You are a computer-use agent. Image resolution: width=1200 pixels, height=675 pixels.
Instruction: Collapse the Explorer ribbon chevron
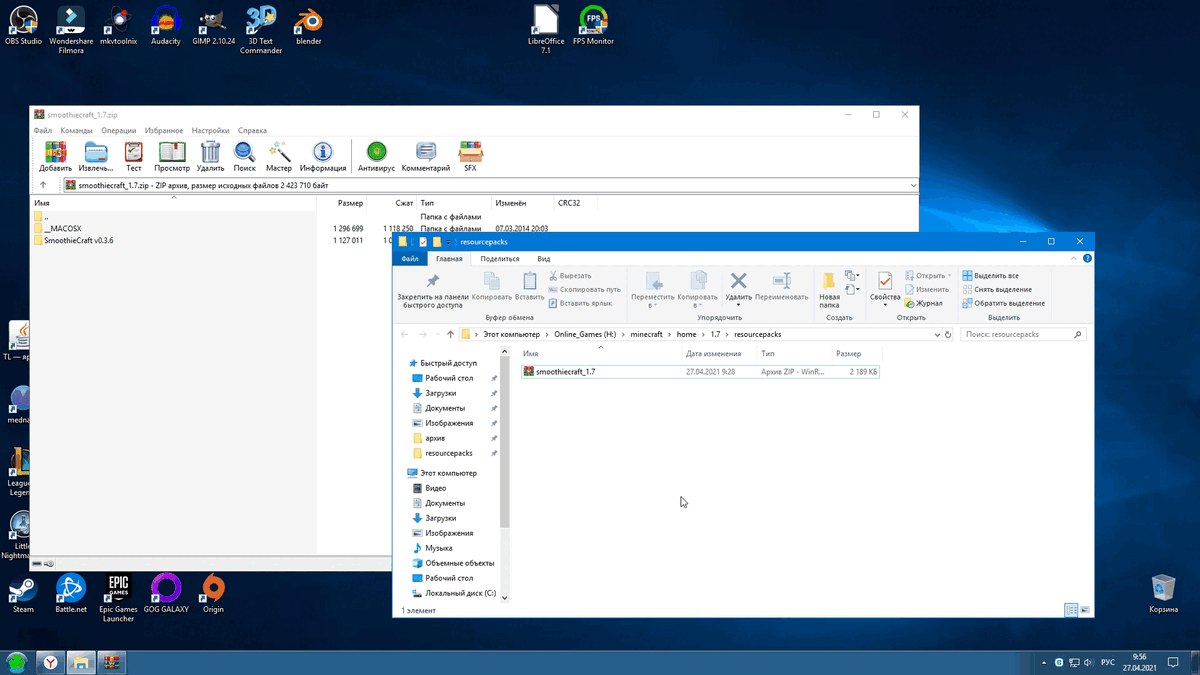pos(1074,258)
